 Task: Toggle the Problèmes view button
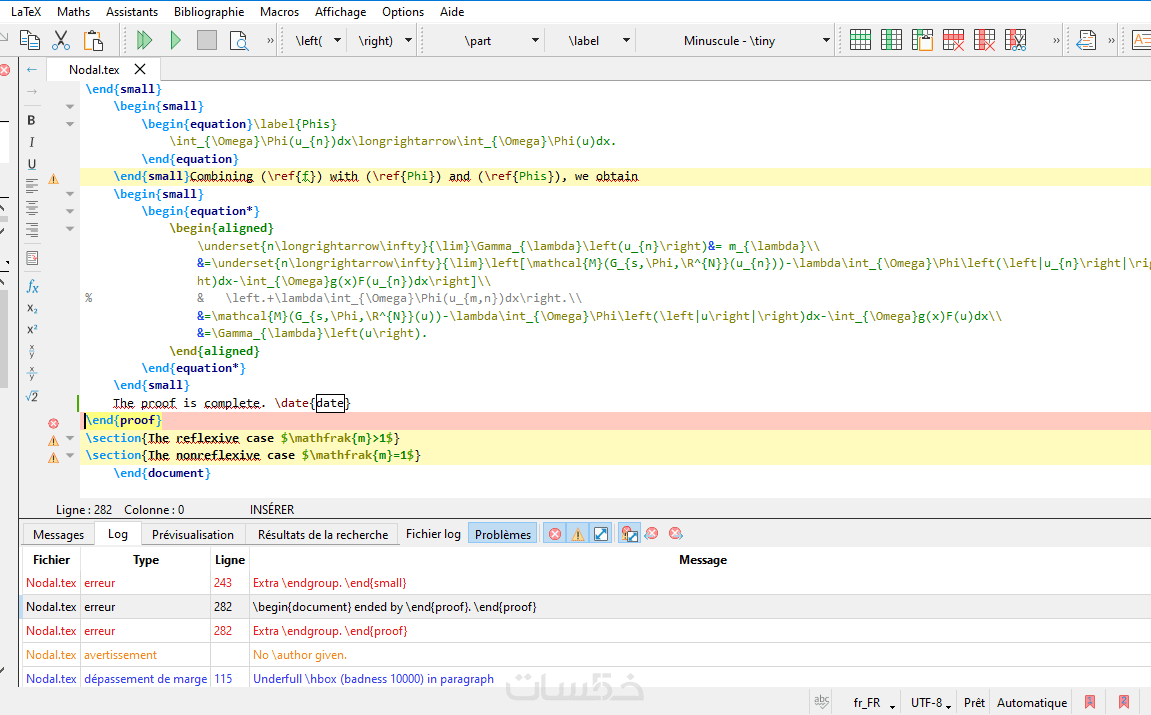tap(503, 534)
